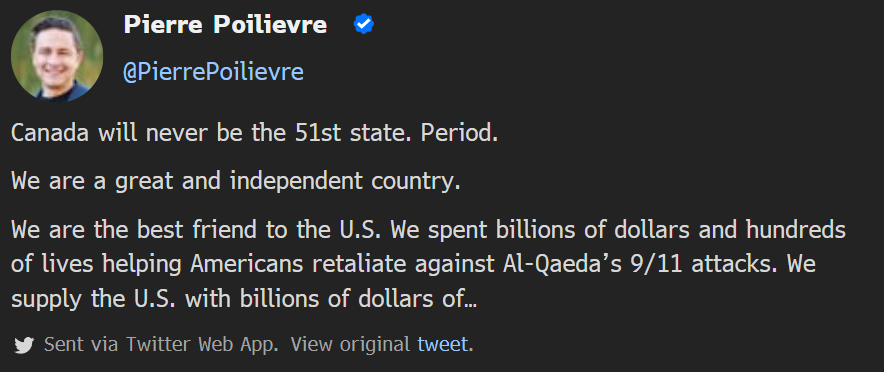Click the 'Sent via Twitter Web App' text
Viewport: 884px width, 372px height.
(161, 344)
